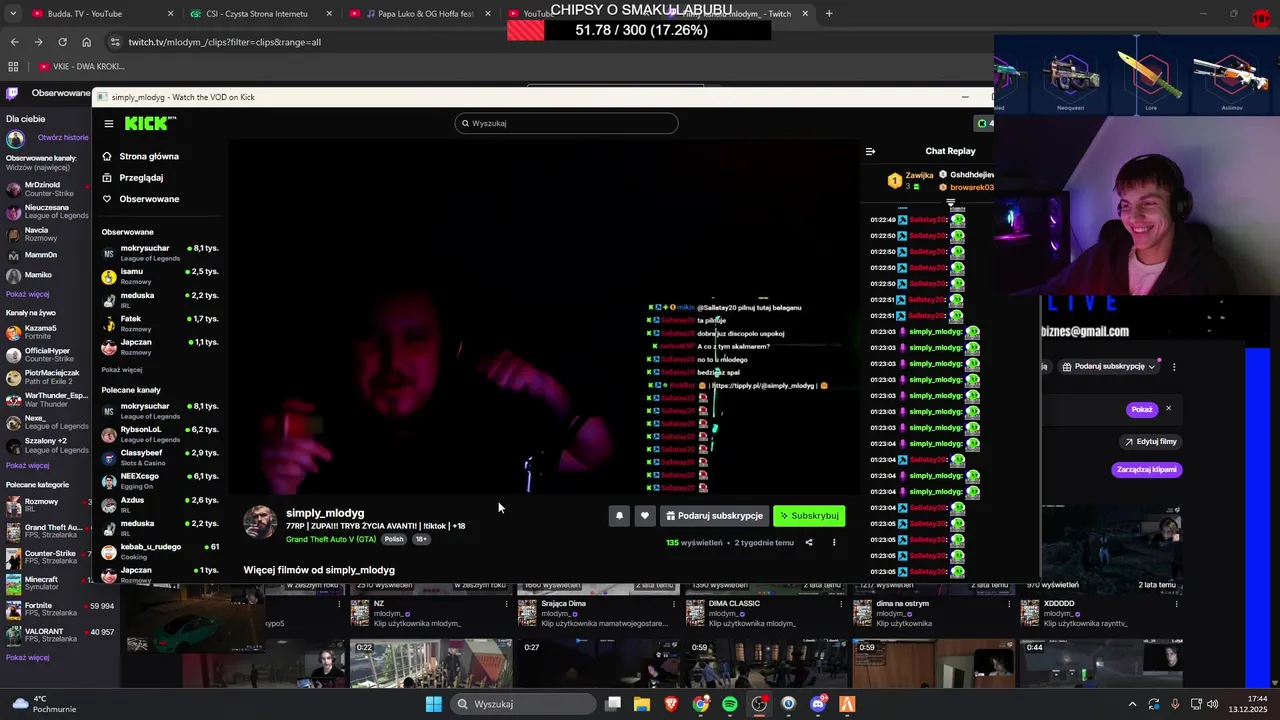Viewport: 1280px width, 720px height.
Task: Click the browser home icon
Action: tap(87, 42)
